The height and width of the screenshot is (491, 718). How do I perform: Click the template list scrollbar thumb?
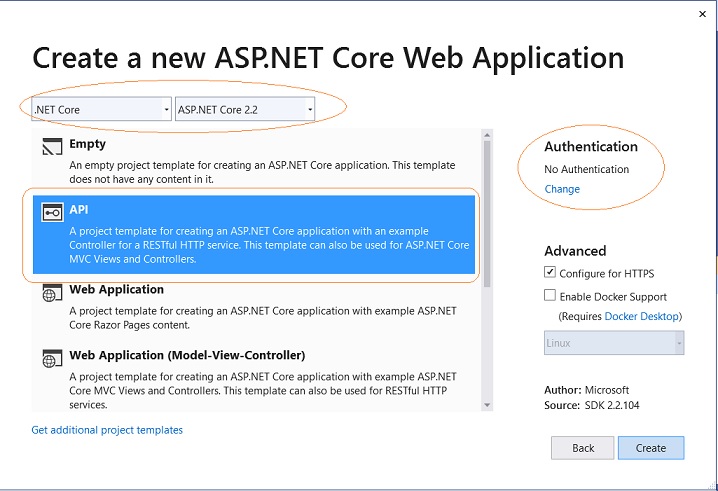487,213
